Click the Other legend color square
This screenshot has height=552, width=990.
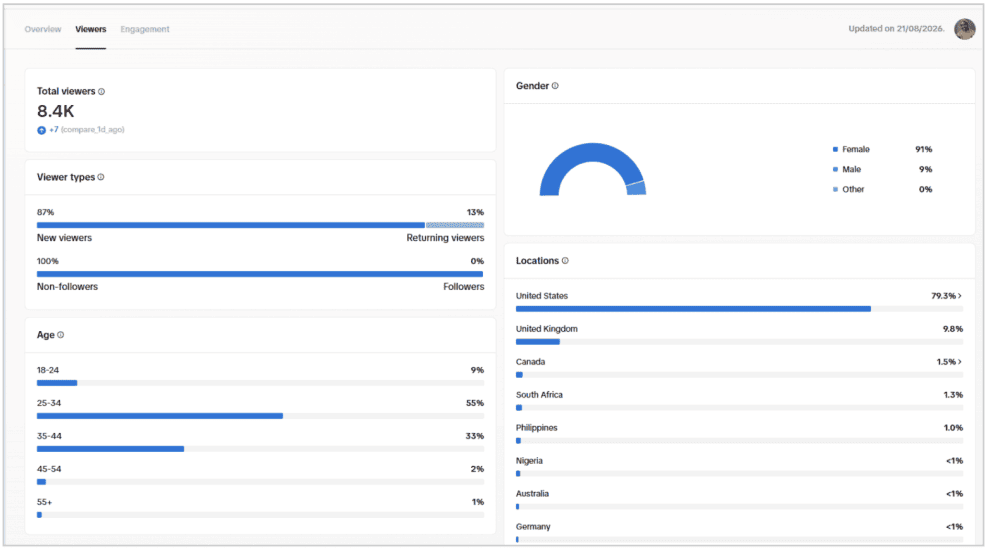(835, 189)
